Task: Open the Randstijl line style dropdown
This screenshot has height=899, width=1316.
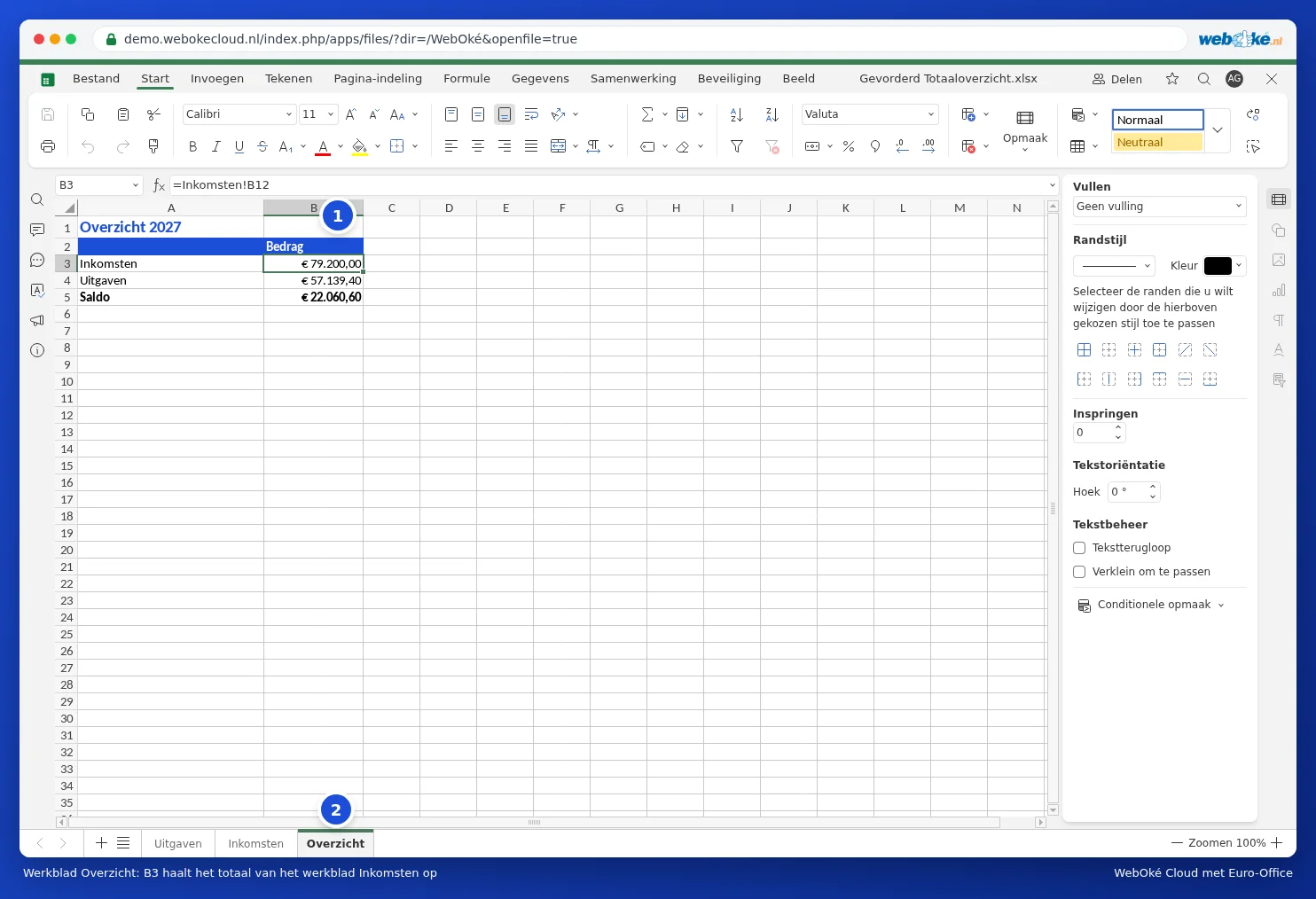Action: click(x=1114, y=265)
